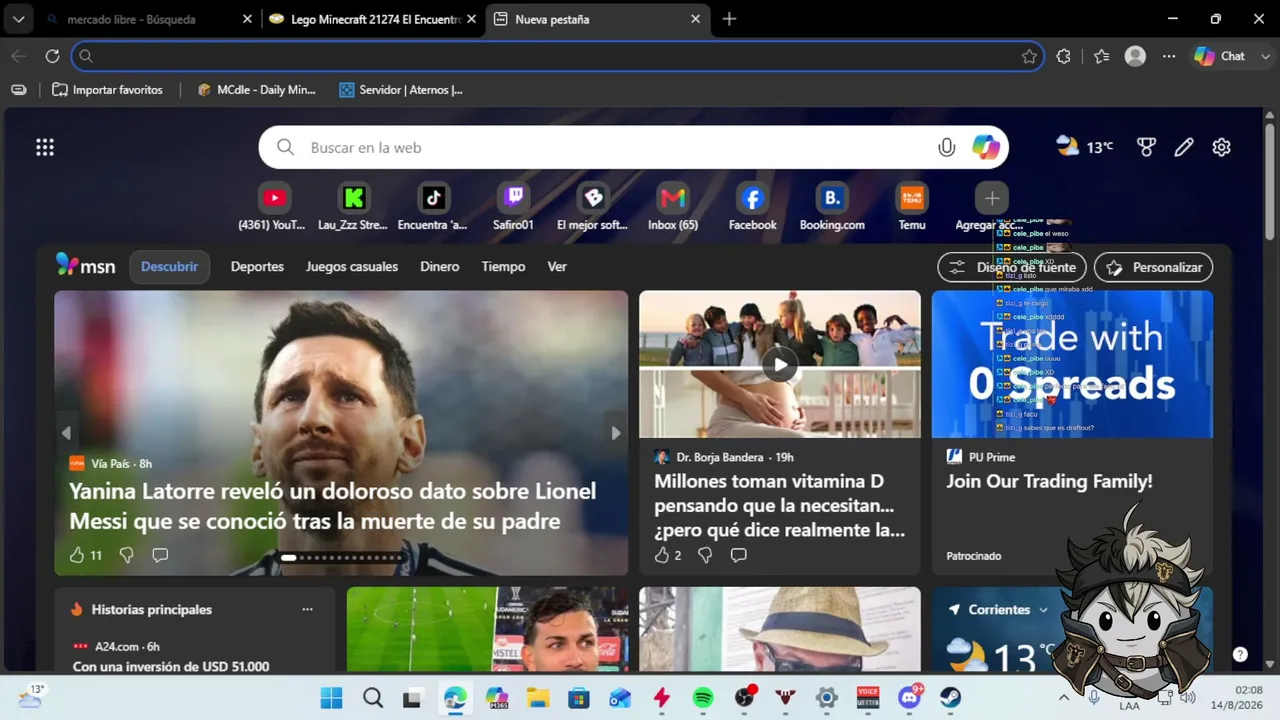The height and width of the screenshot is (720, 1280).
Task: Open the Personalizar feed button
Action: [x=1154, y=267]
